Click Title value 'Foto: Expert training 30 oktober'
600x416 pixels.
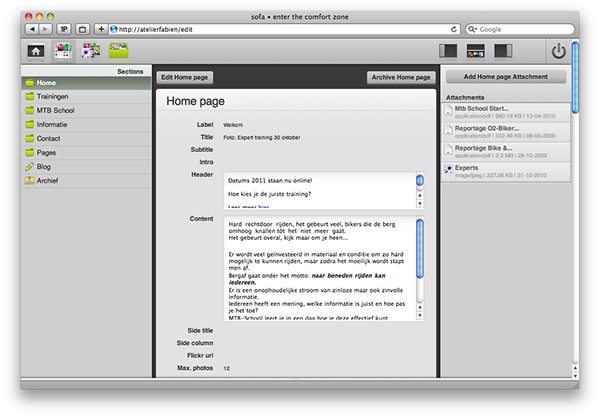coord(262,137)
